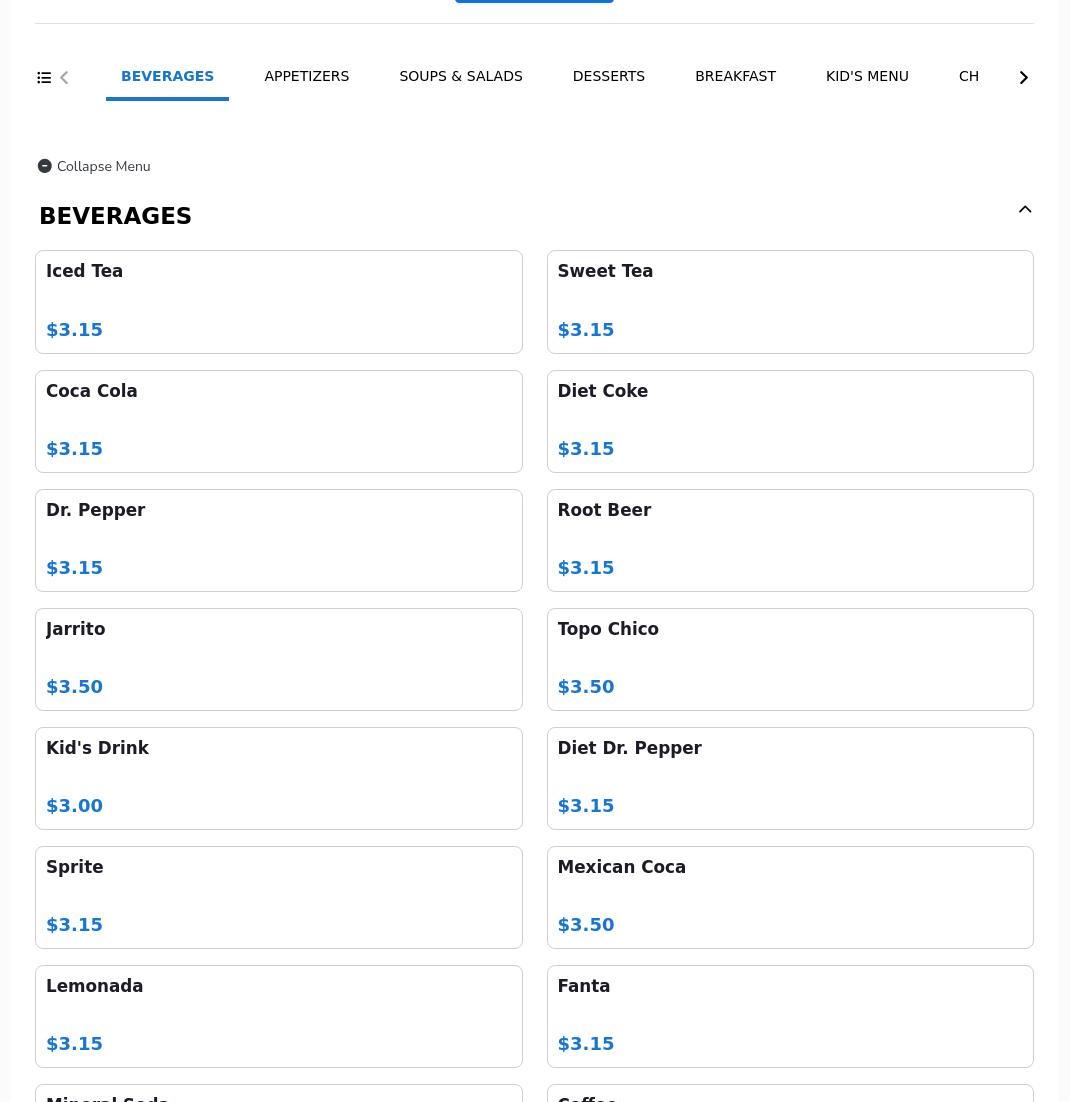Click the $3.00 price on Kid's Drink

[75, 805]
